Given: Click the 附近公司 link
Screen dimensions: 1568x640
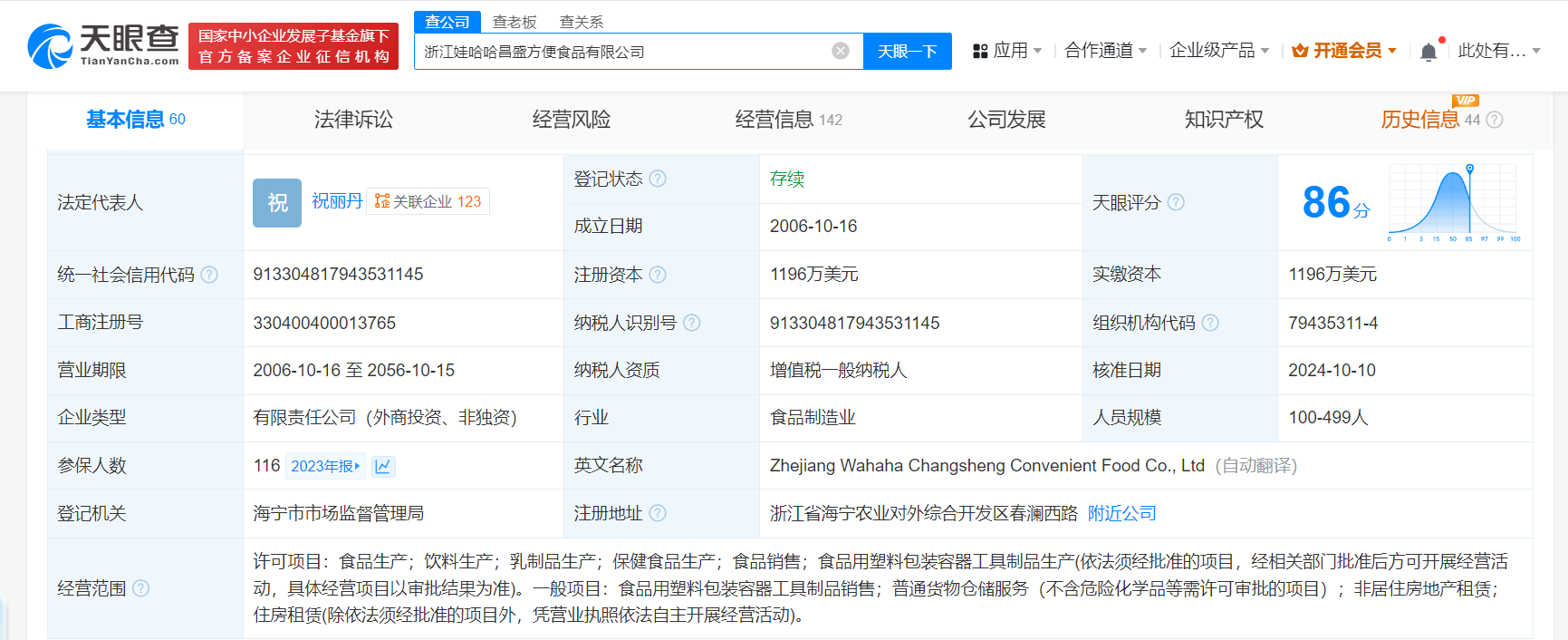Looking at the screenshot, I should click(x=1121, y=513).
